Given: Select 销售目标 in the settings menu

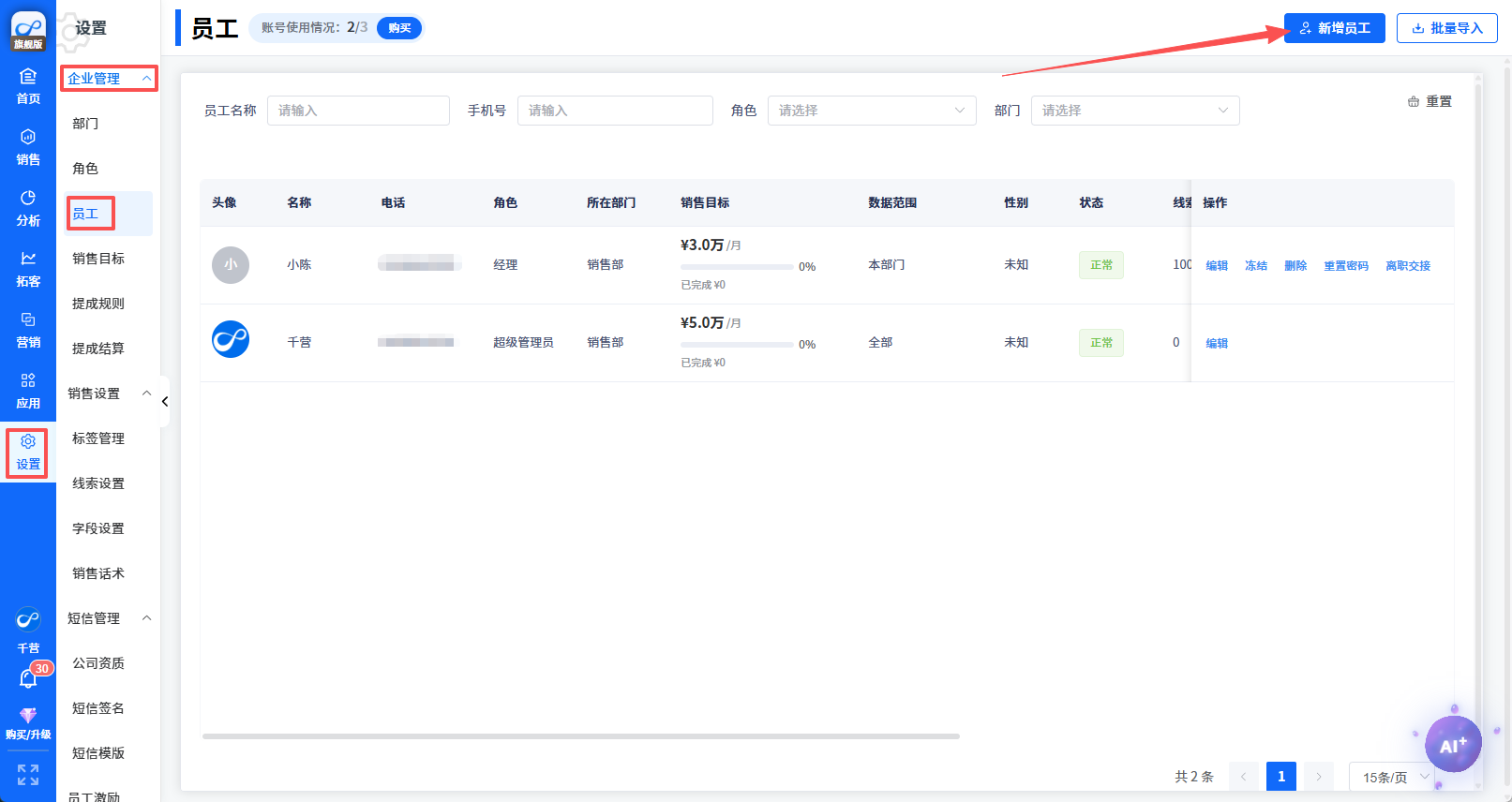Looking at the screenshot, I should tap(98, 259).
